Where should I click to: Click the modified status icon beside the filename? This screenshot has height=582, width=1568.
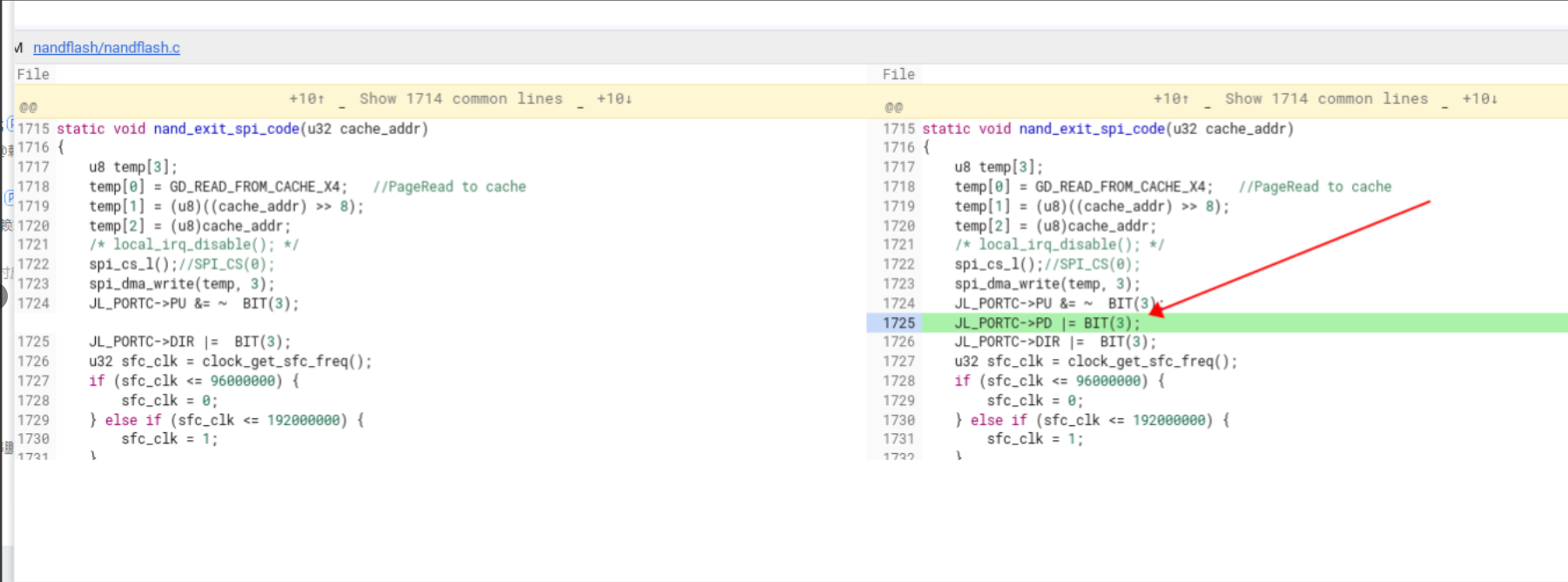(x=18, y=48)
